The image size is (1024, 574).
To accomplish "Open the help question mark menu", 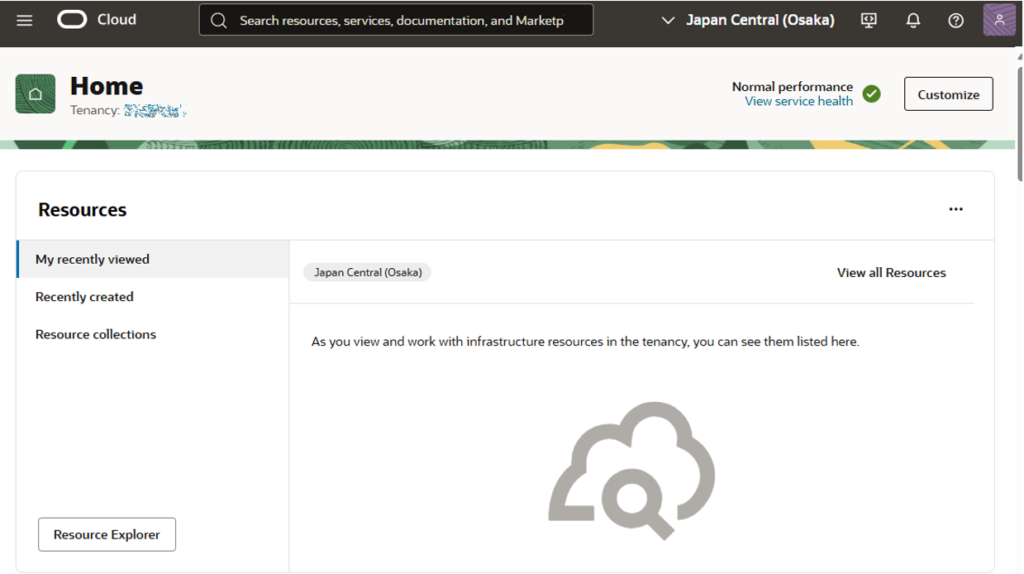I will [956, 20].
